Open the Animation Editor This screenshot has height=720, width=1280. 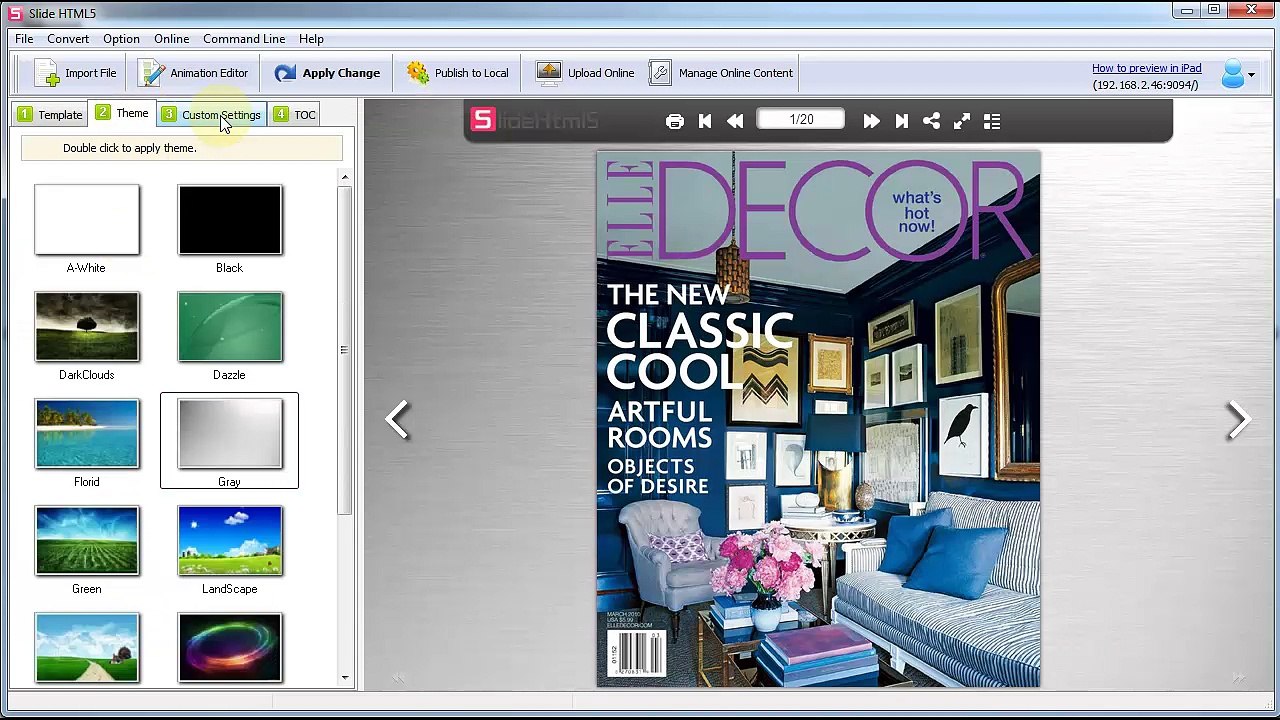point(193,73)
